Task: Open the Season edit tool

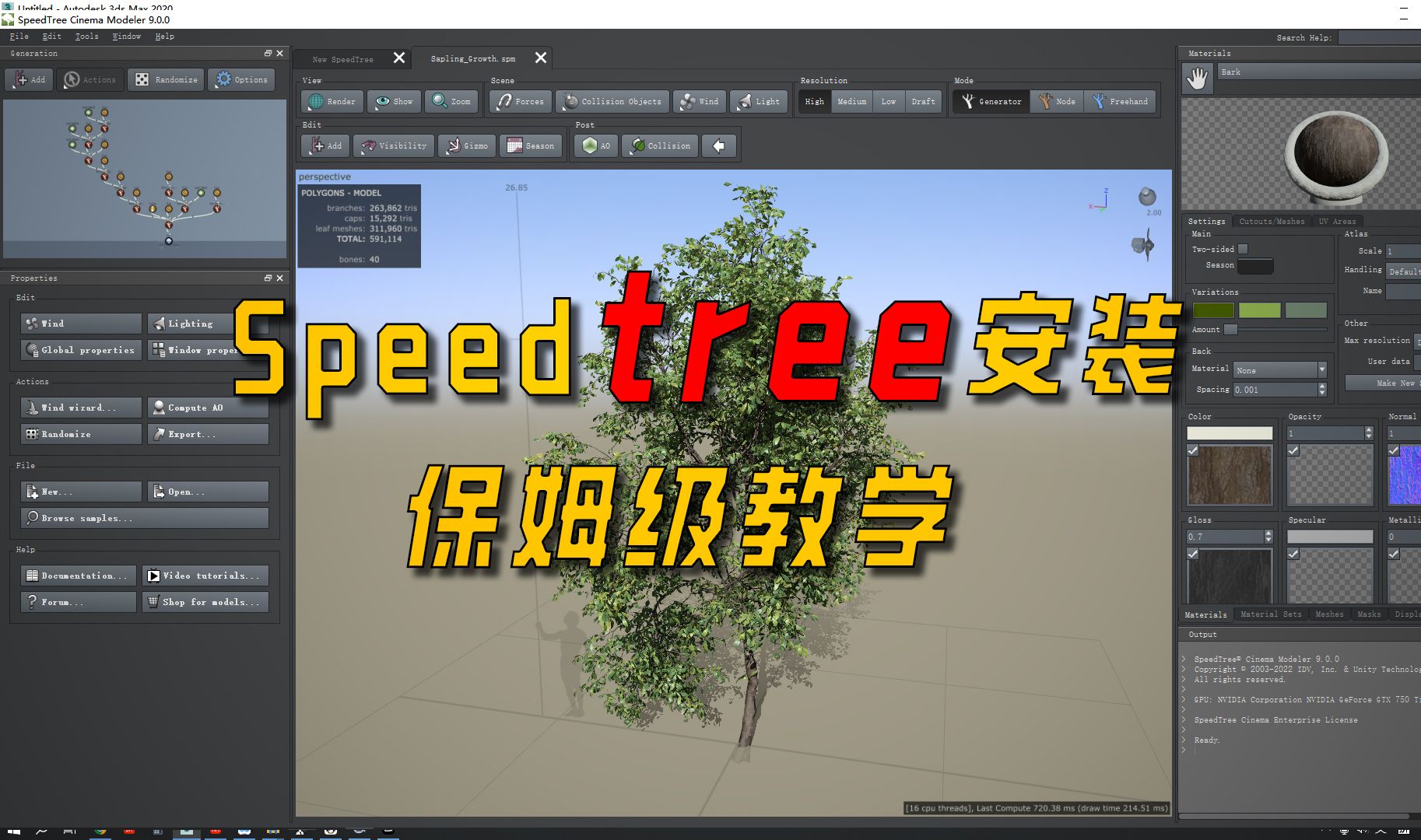Action: click(x=531, y=145)
